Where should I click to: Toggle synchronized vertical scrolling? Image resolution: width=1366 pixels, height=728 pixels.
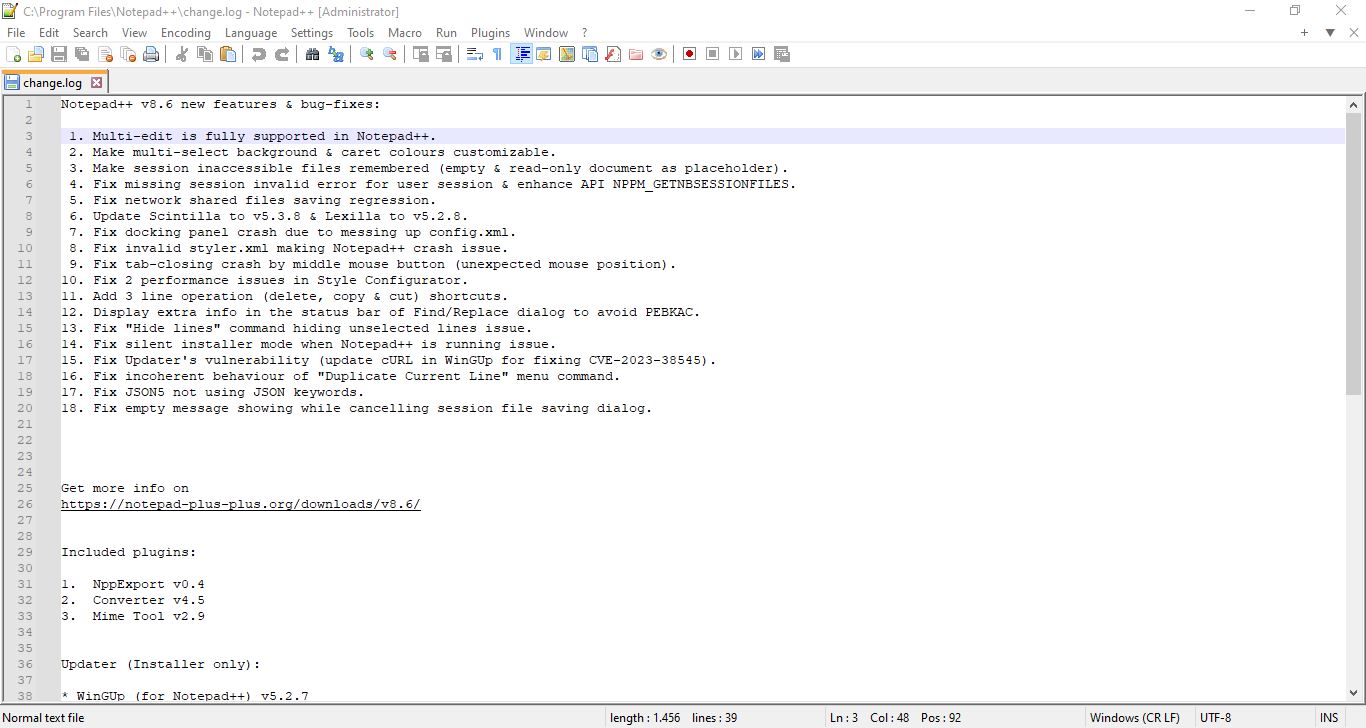(x=421, y=54)
